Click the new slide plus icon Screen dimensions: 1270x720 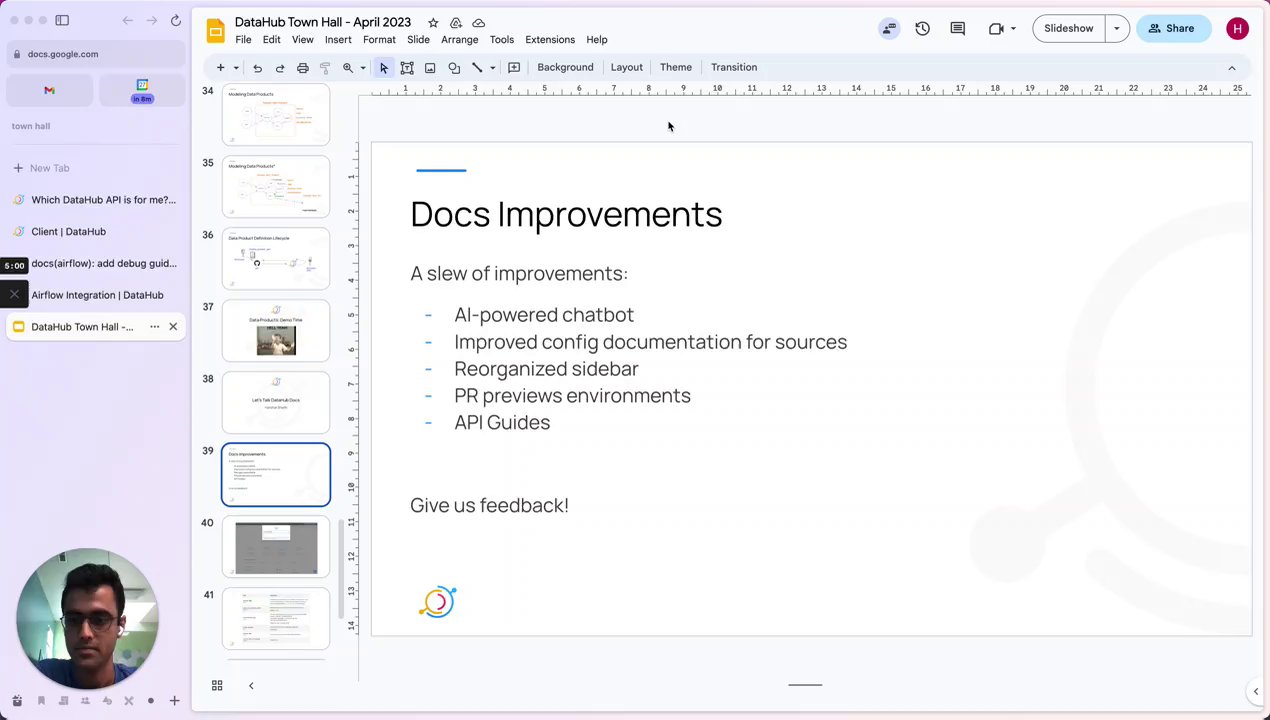coord(220,68)
